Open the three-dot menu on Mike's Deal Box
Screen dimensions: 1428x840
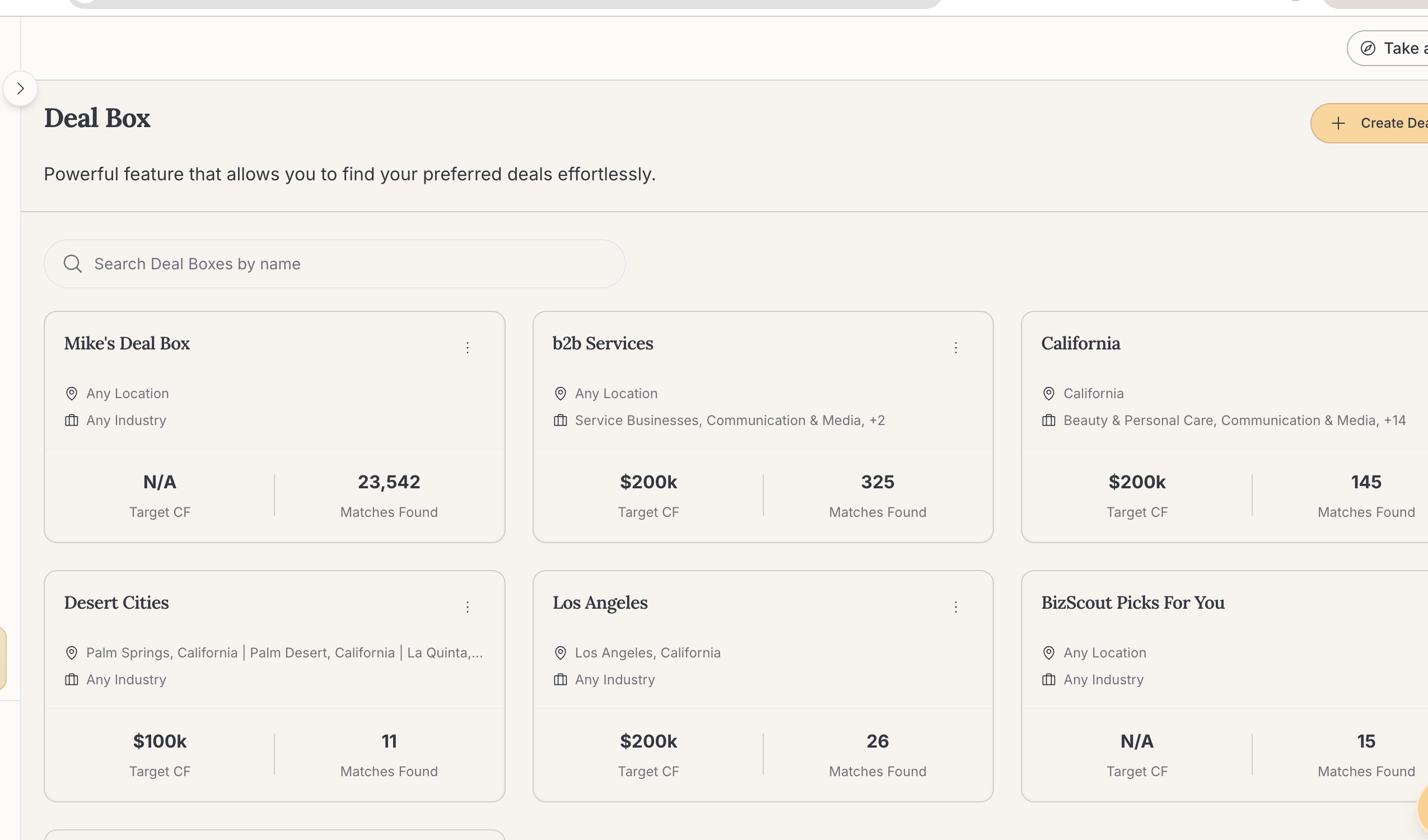(x=468, y=347)
